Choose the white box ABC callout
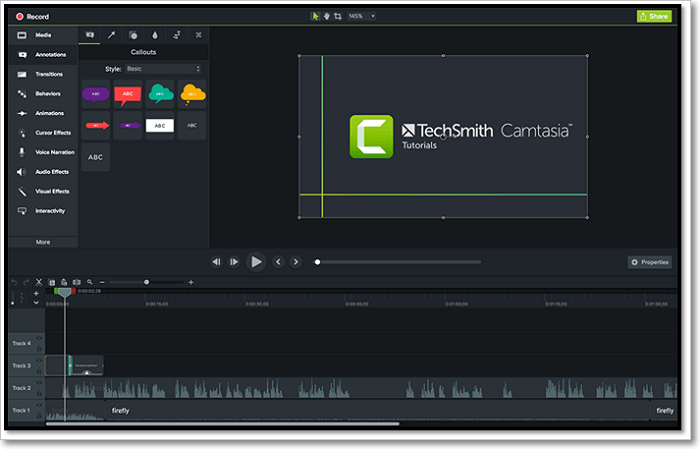This screenshot has width=700, height=449. 160,125
